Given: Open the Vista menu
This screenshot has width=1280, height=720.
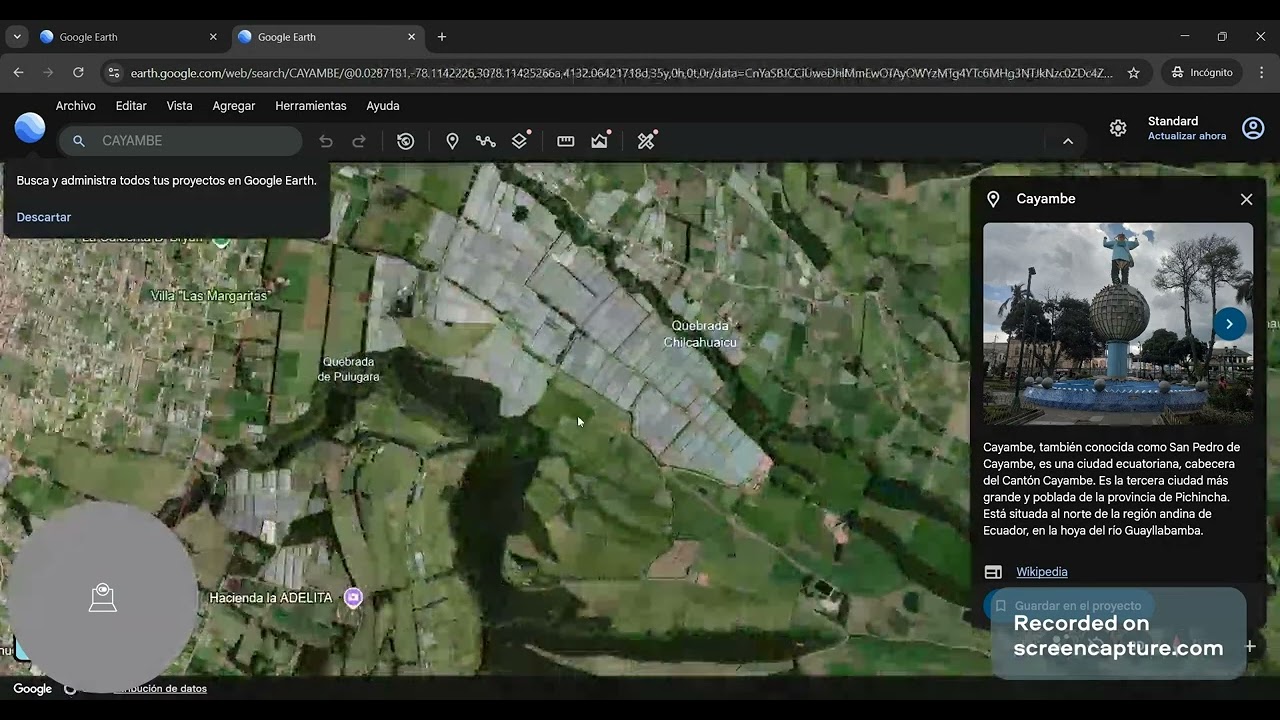Looking at the screenshot, I should (x=180, y=106).
